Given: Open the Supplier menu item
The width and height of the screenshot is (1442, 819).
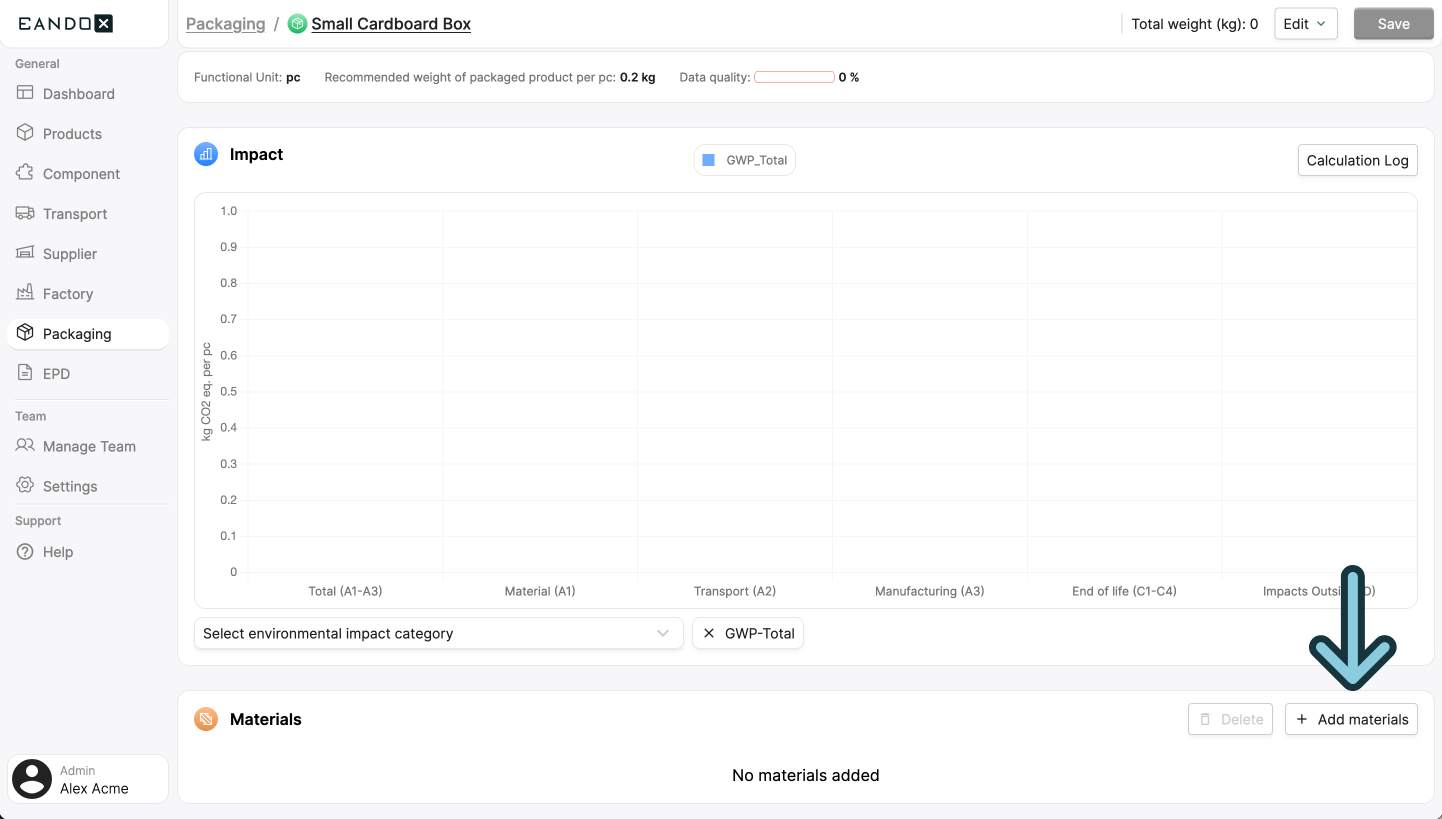Looking at the screenshot, I should [69, 253].
